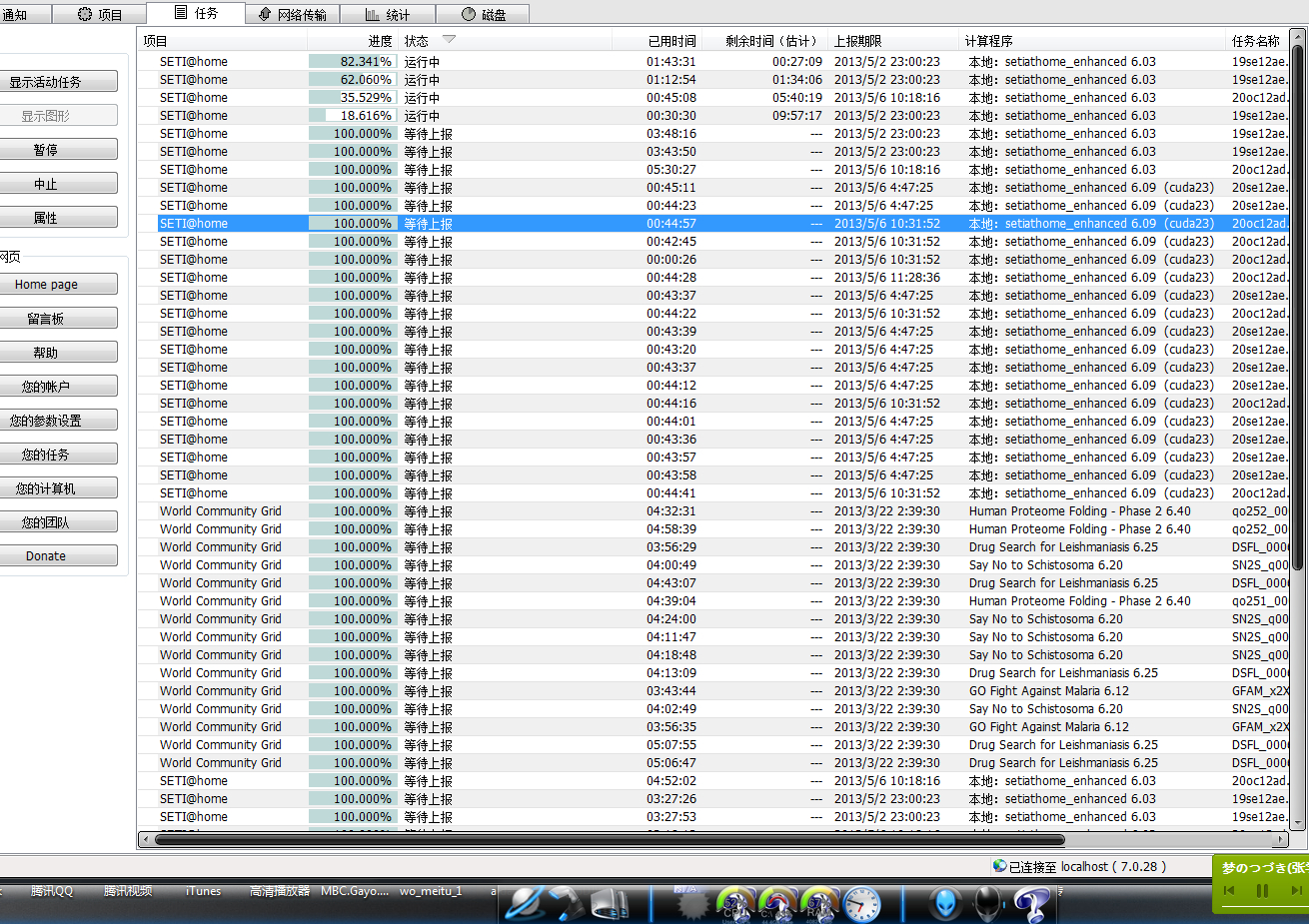
Task: Pause music in the green player widget
Action: click(x=1262, y=890)
